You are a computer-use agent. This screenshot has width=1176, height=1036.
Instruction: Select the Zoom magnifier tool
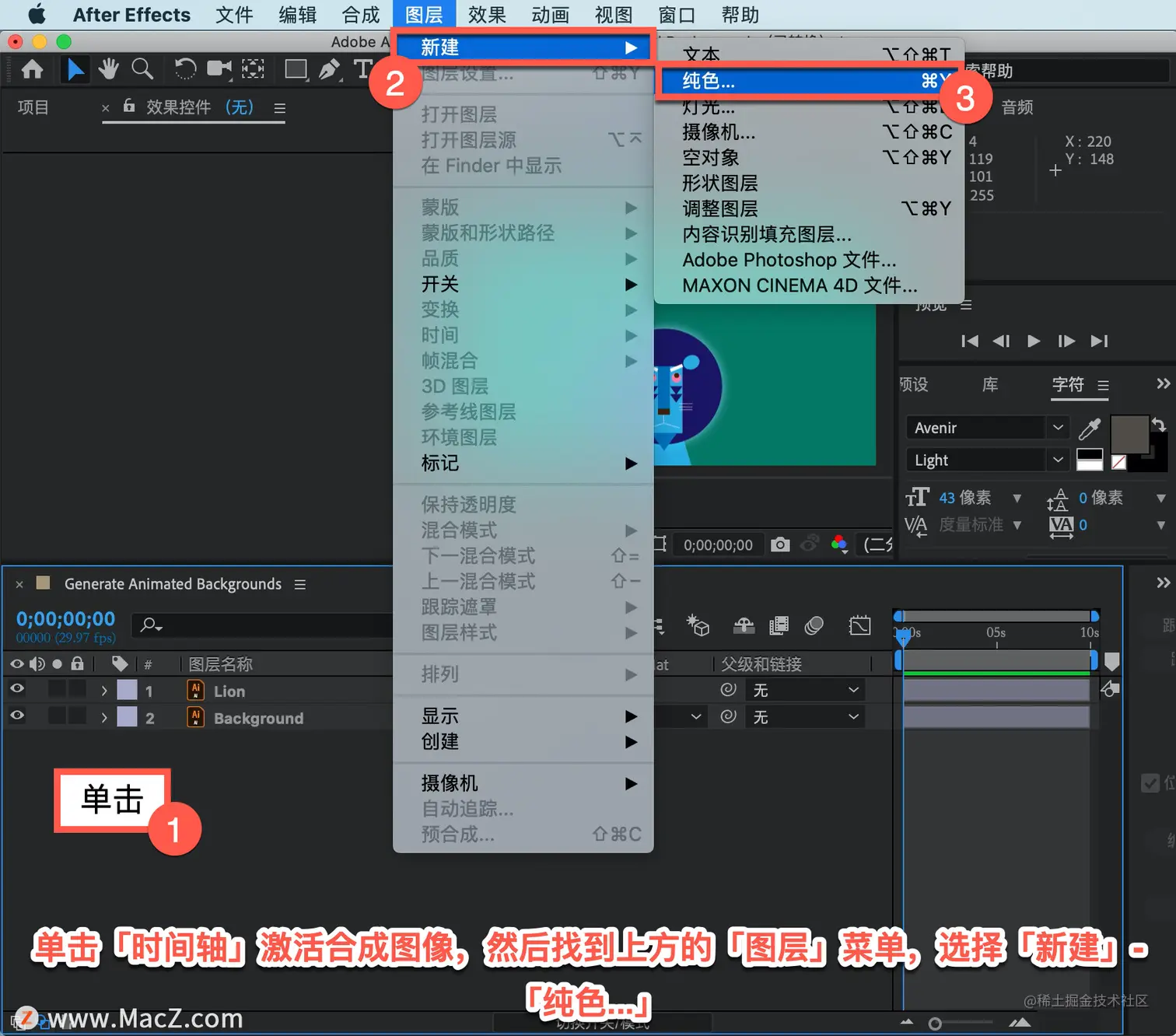pyautogui.click(x=142, y=70)
